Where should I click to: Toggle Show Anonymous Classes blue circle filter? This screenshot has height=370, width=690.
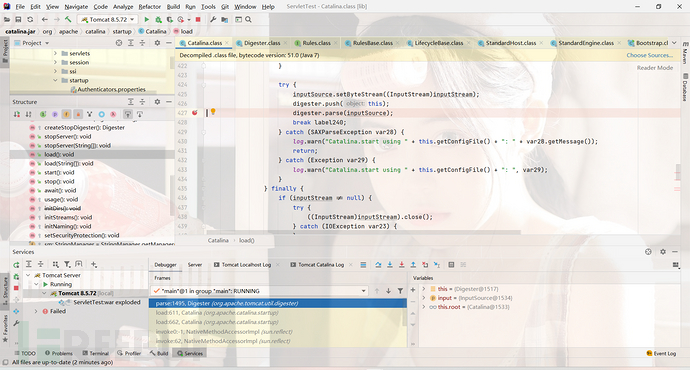[x=101, y=114]
